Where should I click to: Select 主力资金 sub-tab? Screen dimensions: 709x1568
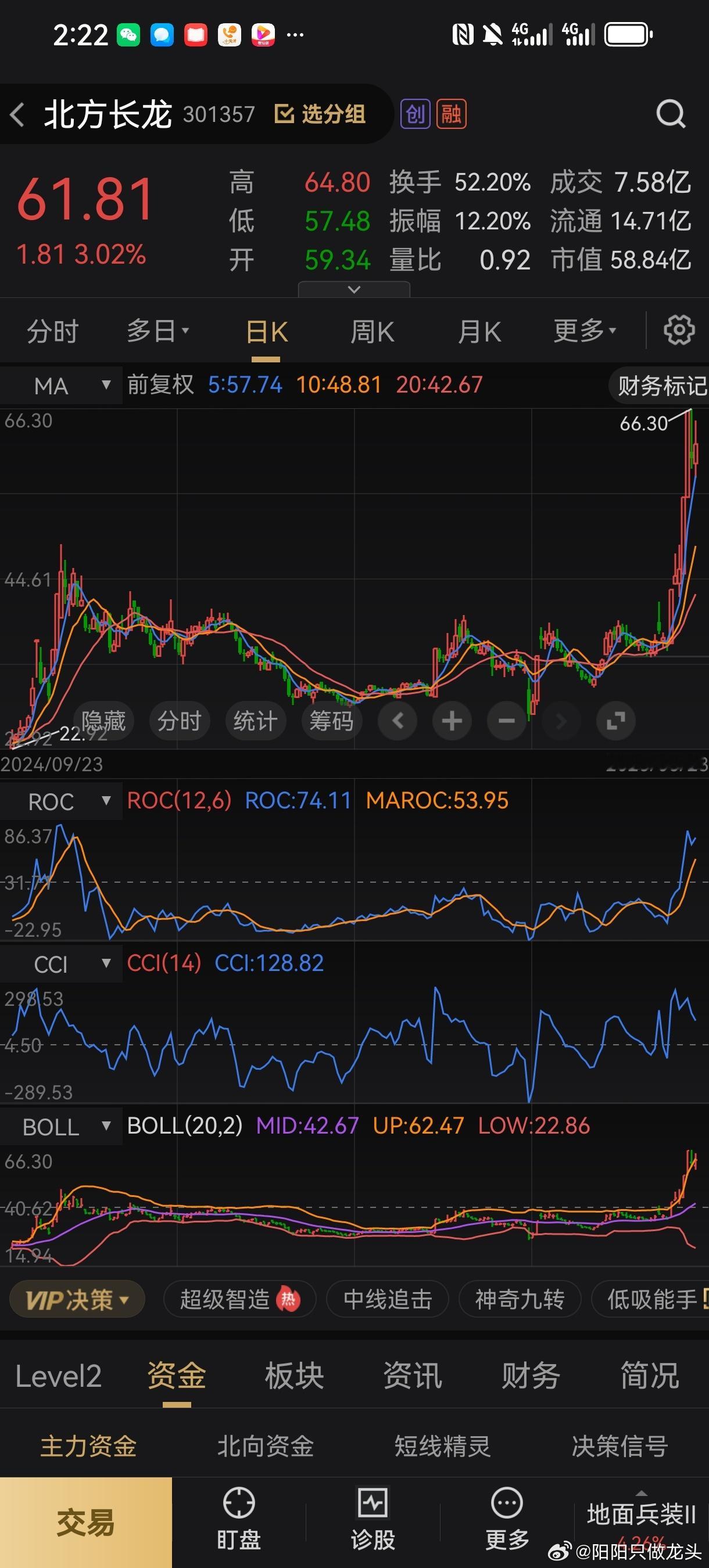click(88, 1446)
